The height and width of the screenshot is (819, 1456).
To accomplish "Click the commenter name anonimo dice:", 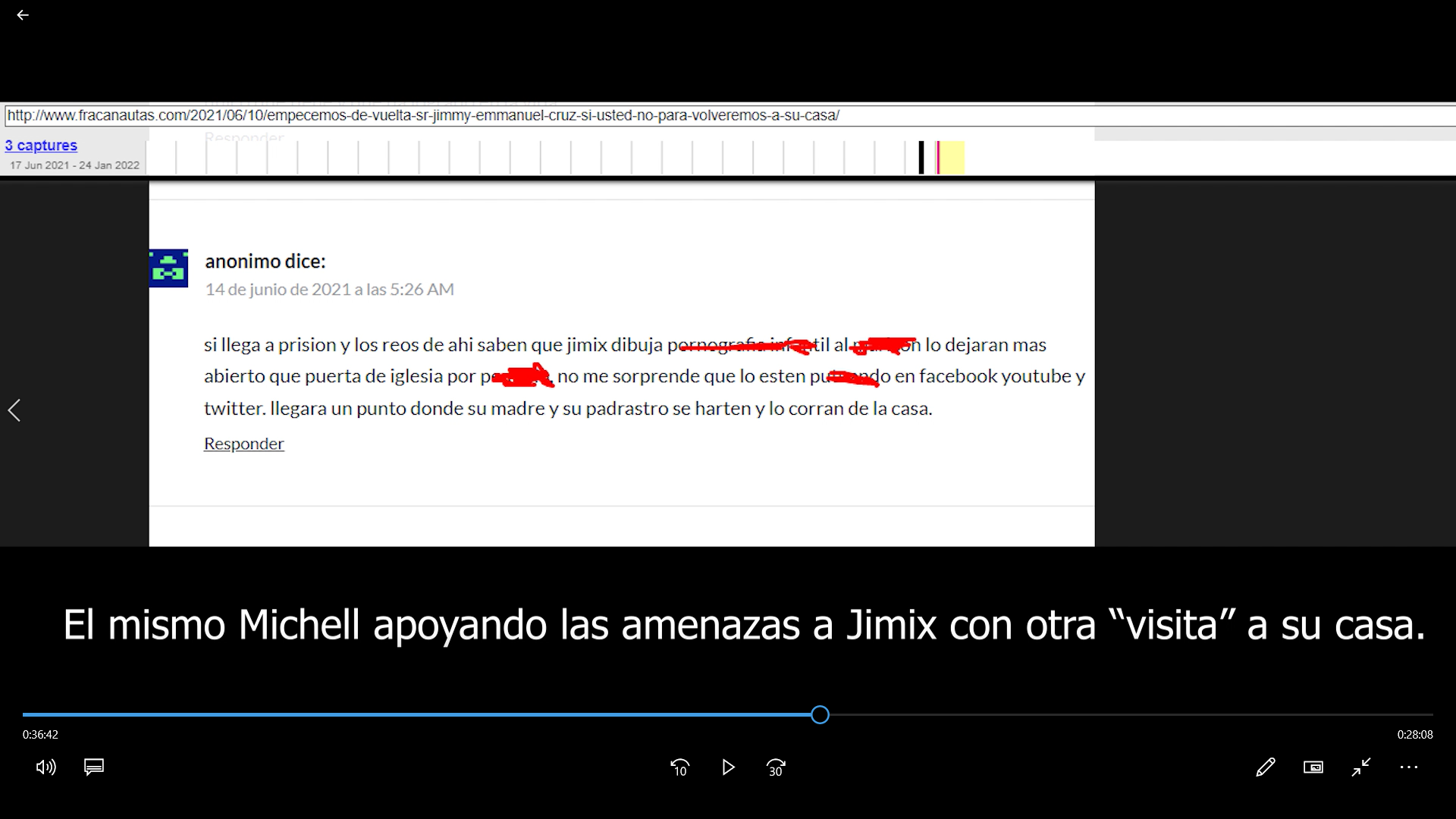I will tap(265, 261).
